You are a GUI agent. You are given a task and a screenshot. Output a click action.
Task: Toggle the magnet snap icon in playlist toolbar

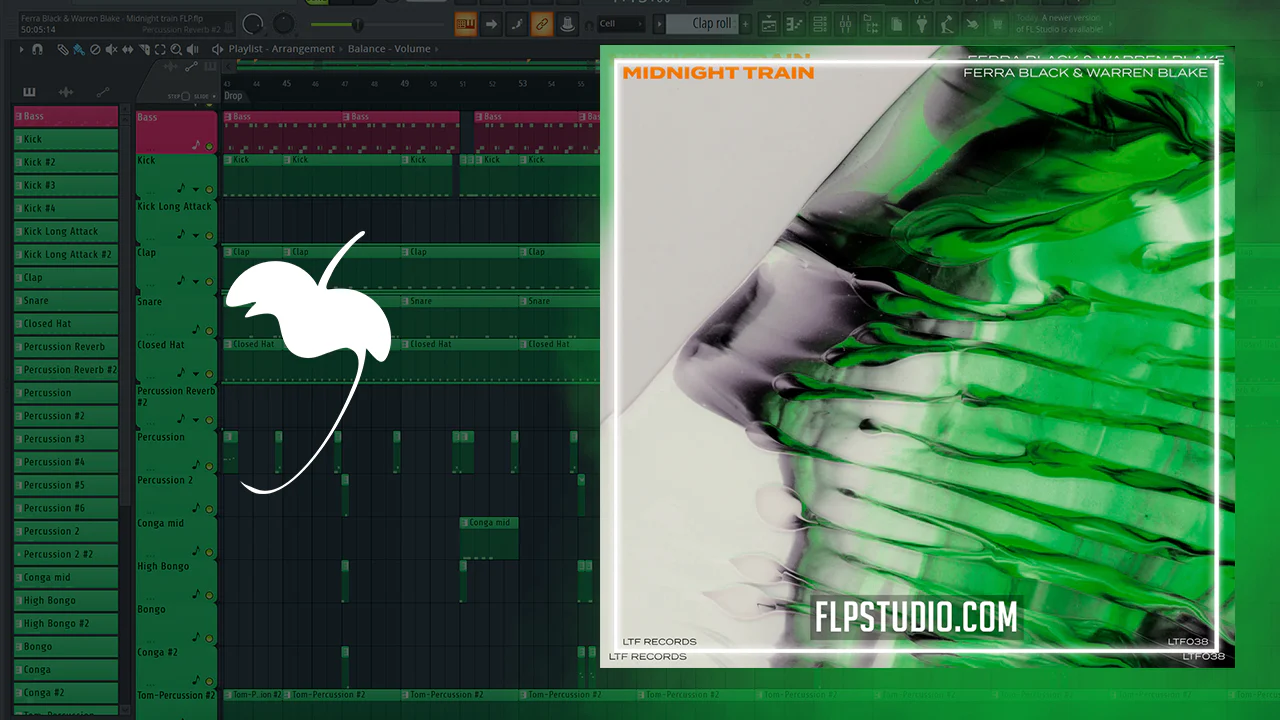(x=37, y=49)
